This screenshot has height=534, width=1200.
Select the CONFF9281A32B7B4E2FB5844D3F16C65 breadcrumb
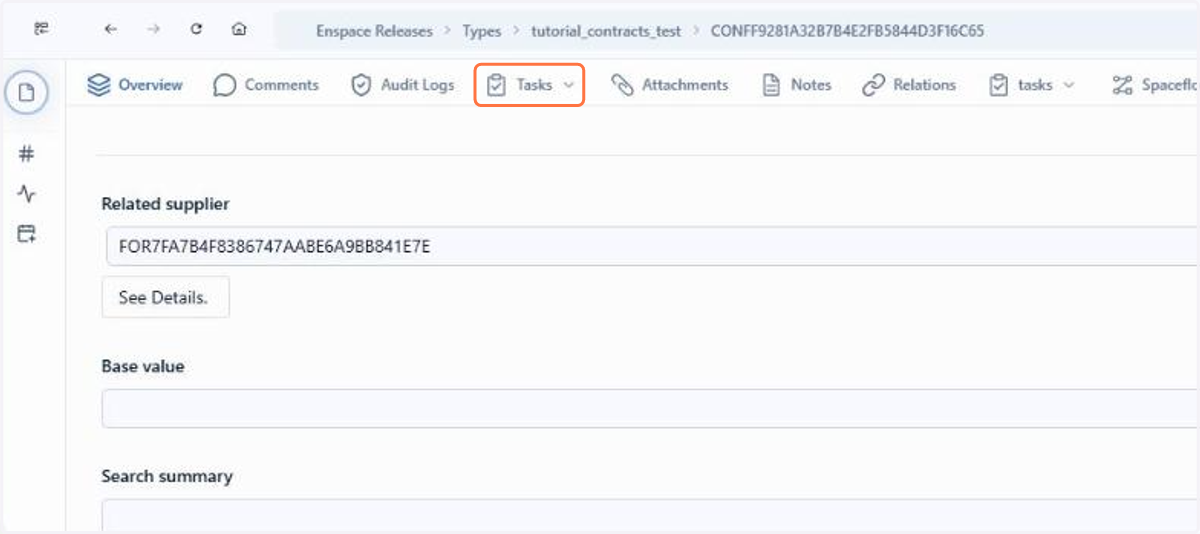click(847, 31)
